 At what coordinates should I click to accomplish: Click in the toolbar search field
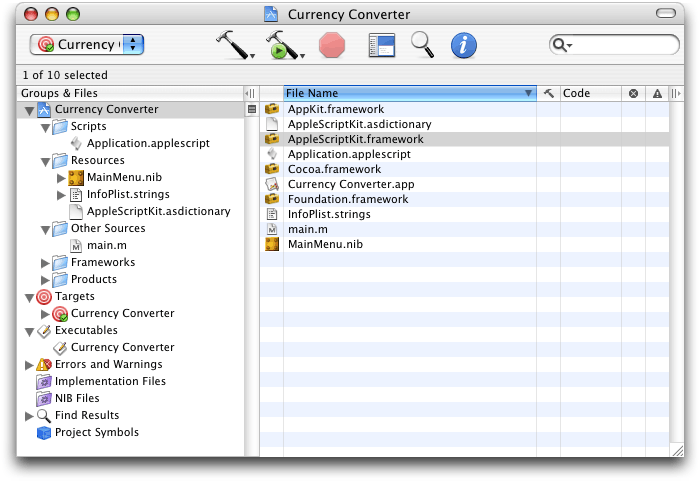620,45
